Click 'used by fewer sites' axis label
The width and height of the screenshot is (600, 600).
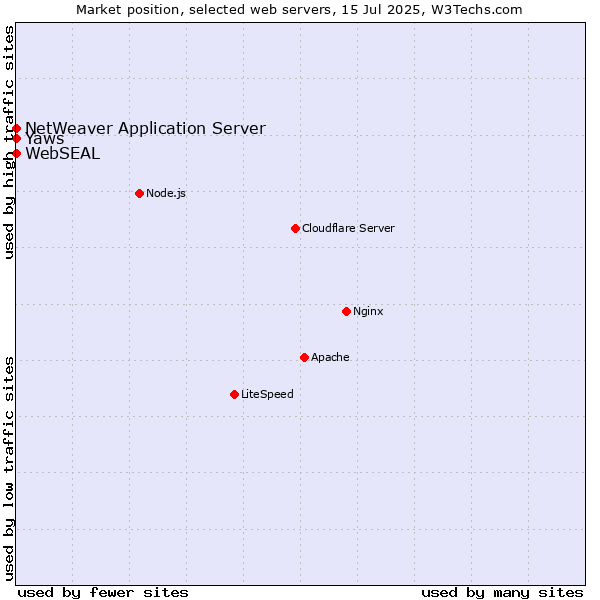click(x=103, y=593)
